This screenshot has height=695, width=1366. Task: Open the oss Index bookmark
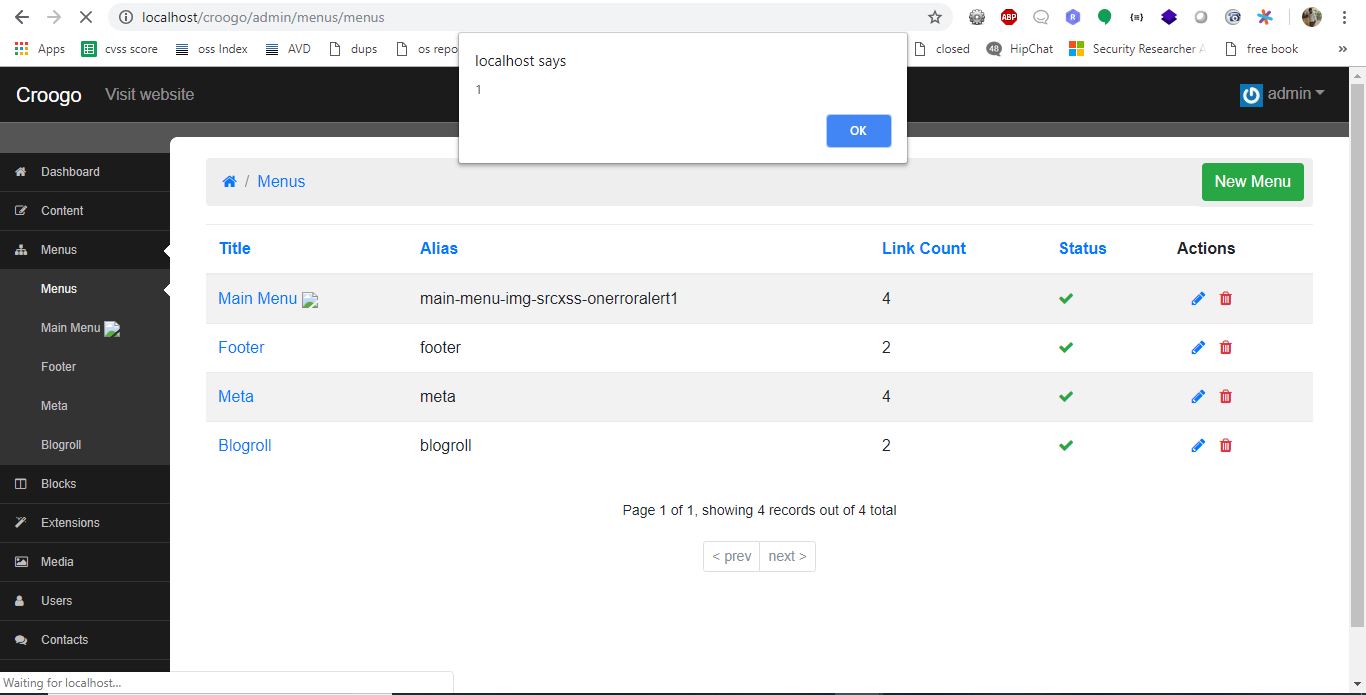[x=211, y=49]
